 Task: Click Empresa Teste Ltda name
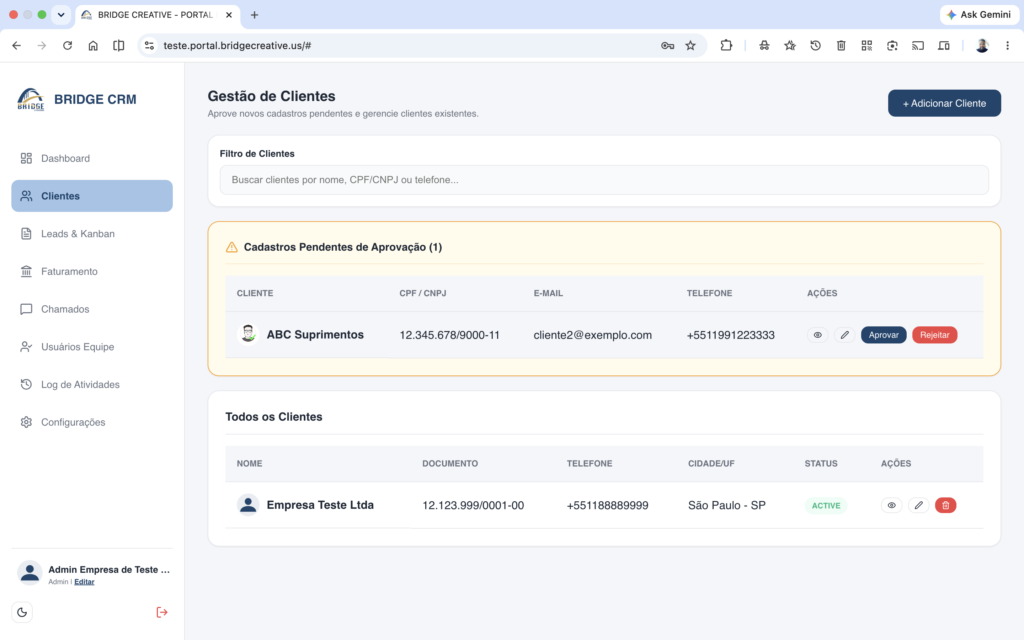click(x=320, y=505)
